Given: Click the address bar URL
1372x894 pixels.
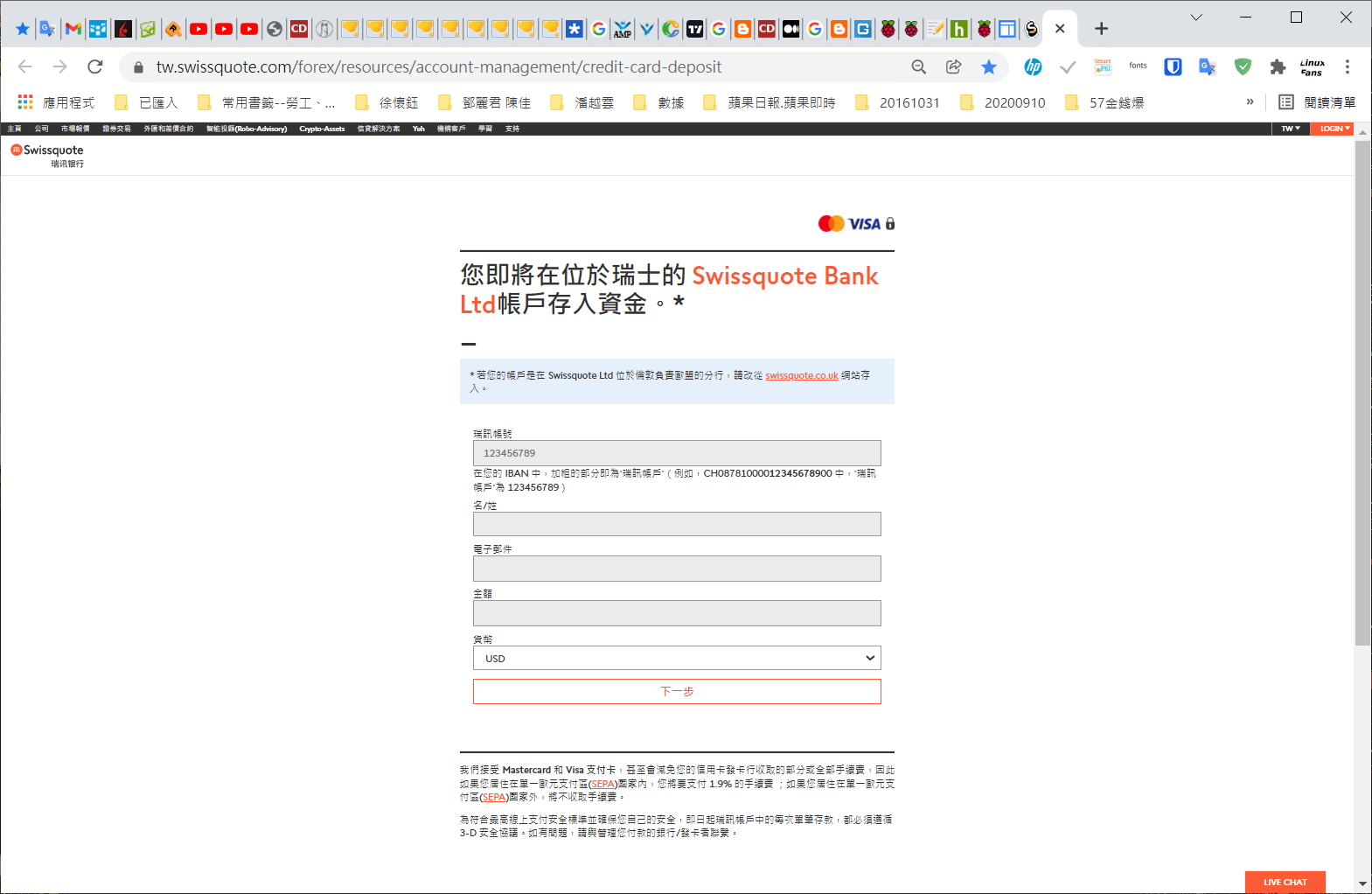Looking at the screenshot, I should pos(439,67).
